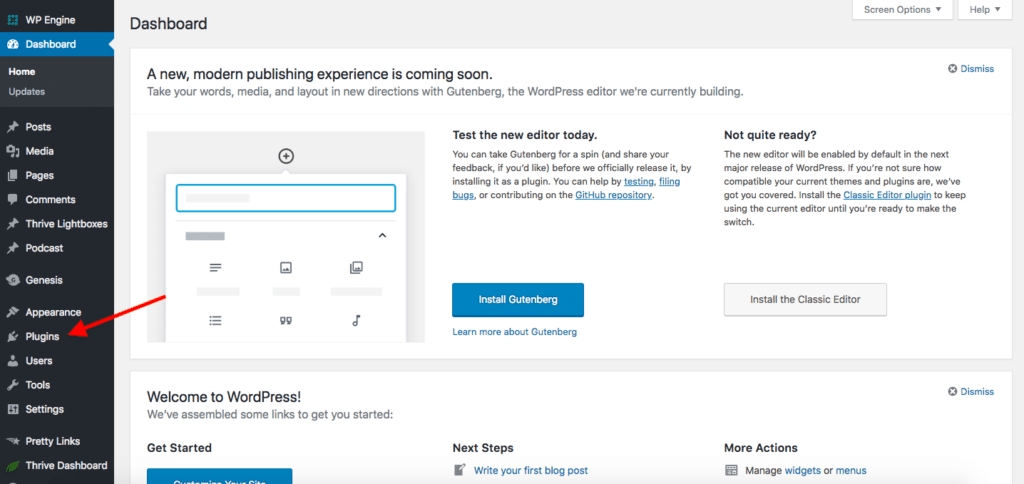The width and height of the screenshot is (1024, 484).
Task: Open the Help dropdown tab
Action: coord(986,10)
